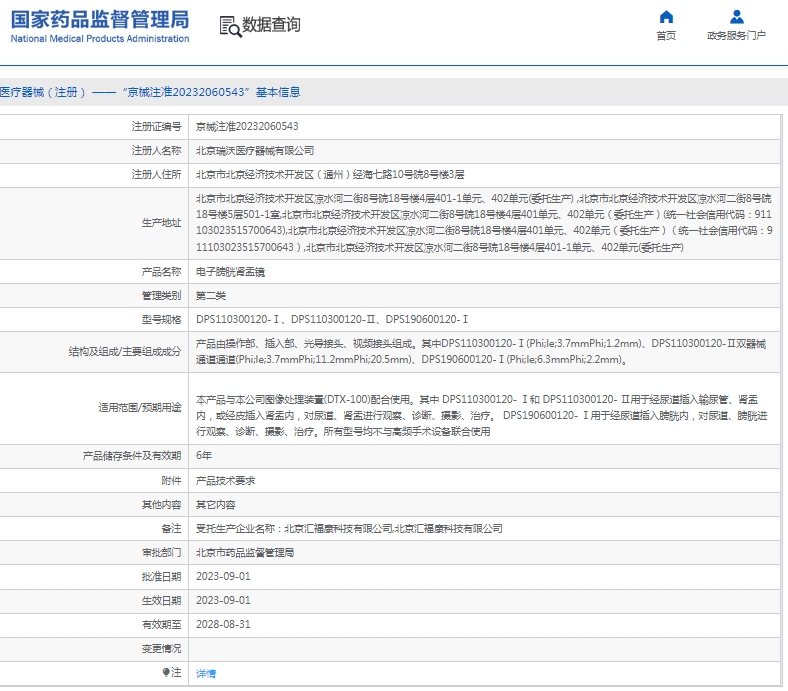Open the 政务服务门户 person icon

click(737, 17)
